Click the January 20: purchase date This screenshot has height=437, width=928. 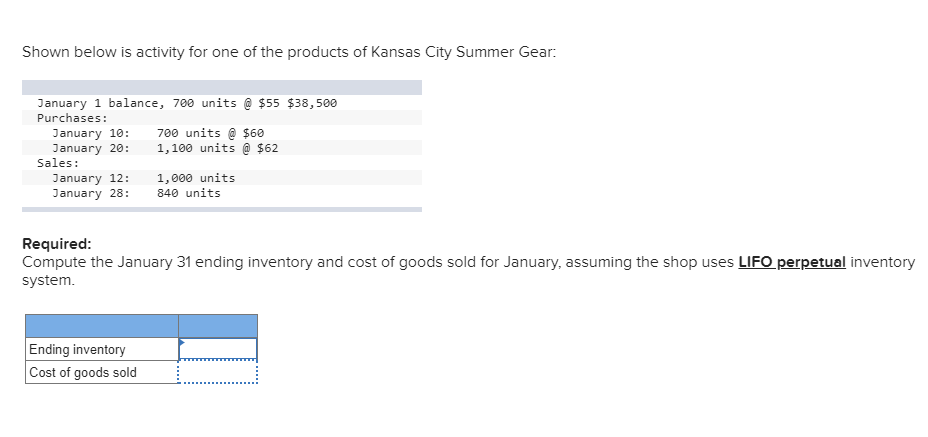coord(91,148)
